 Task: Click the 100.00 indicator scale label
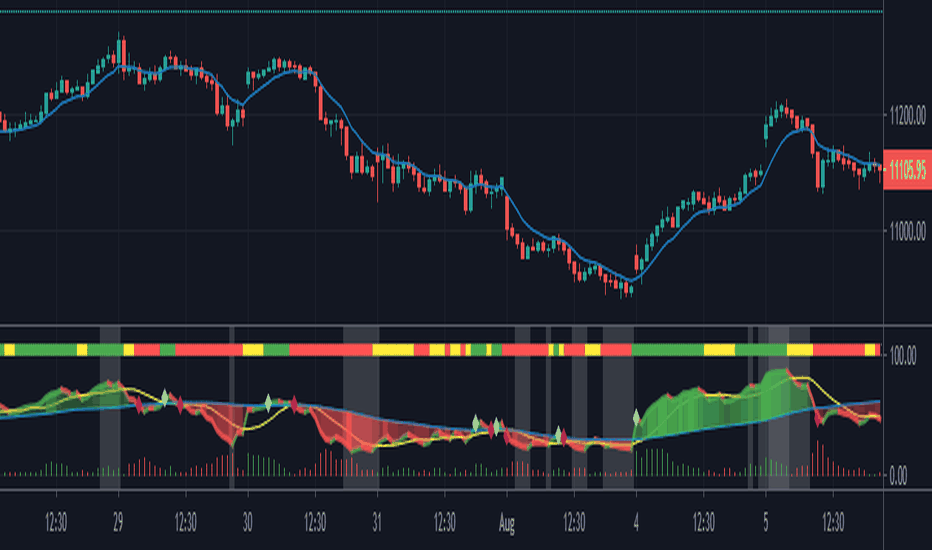click(x=902, y=356)
